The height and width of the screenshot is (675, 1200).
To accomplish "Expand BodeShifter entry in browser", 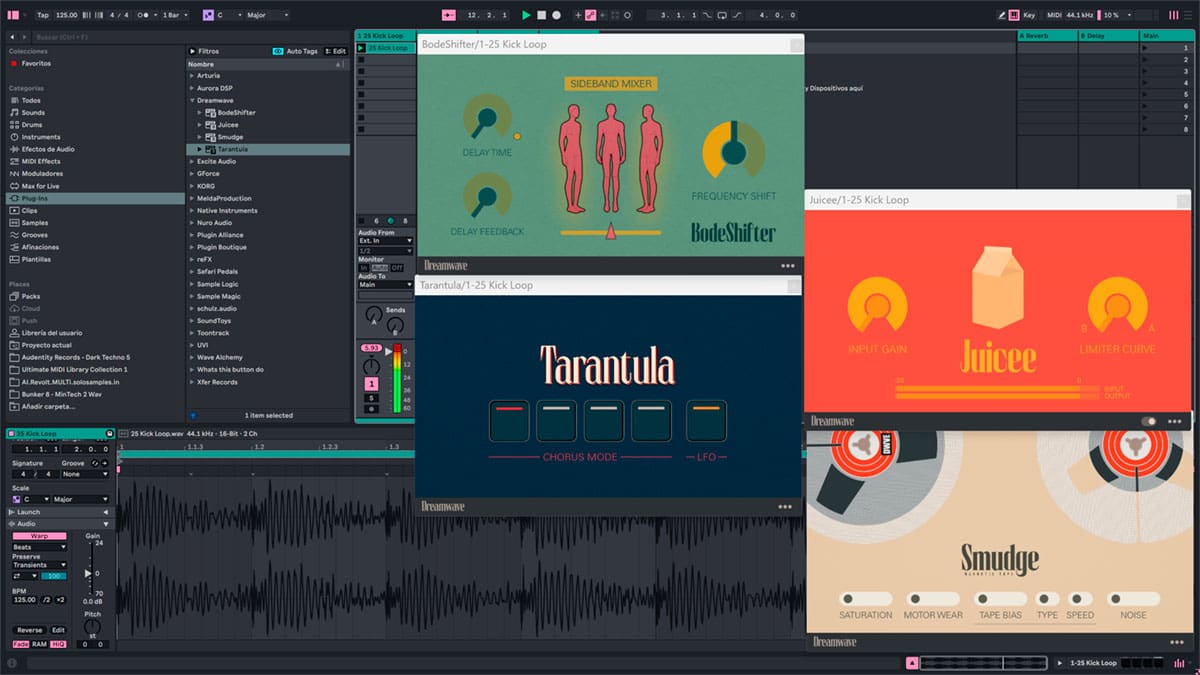I will click(199, 113).
